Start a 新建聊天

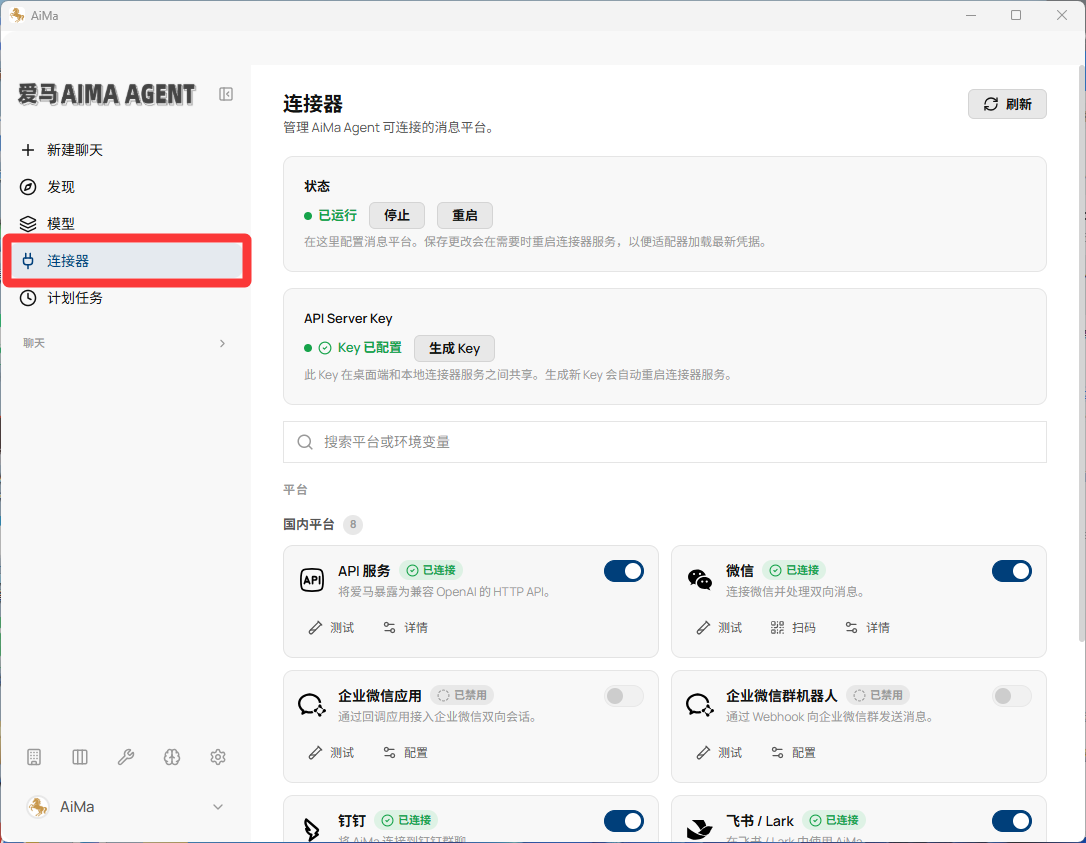point(125,150)
